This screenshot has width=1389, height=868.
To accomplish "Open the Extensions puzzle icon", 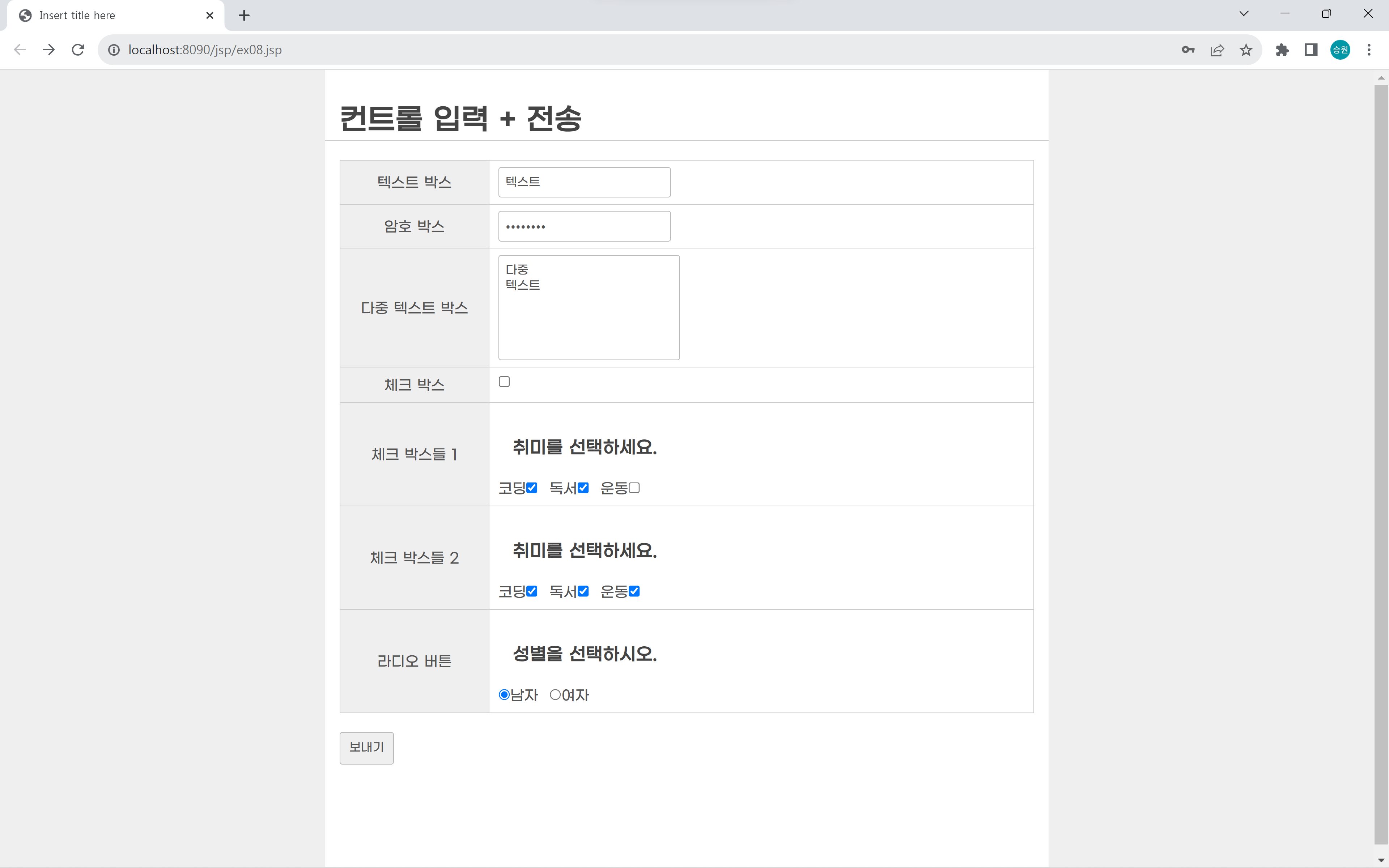I will click(1282, 50).
